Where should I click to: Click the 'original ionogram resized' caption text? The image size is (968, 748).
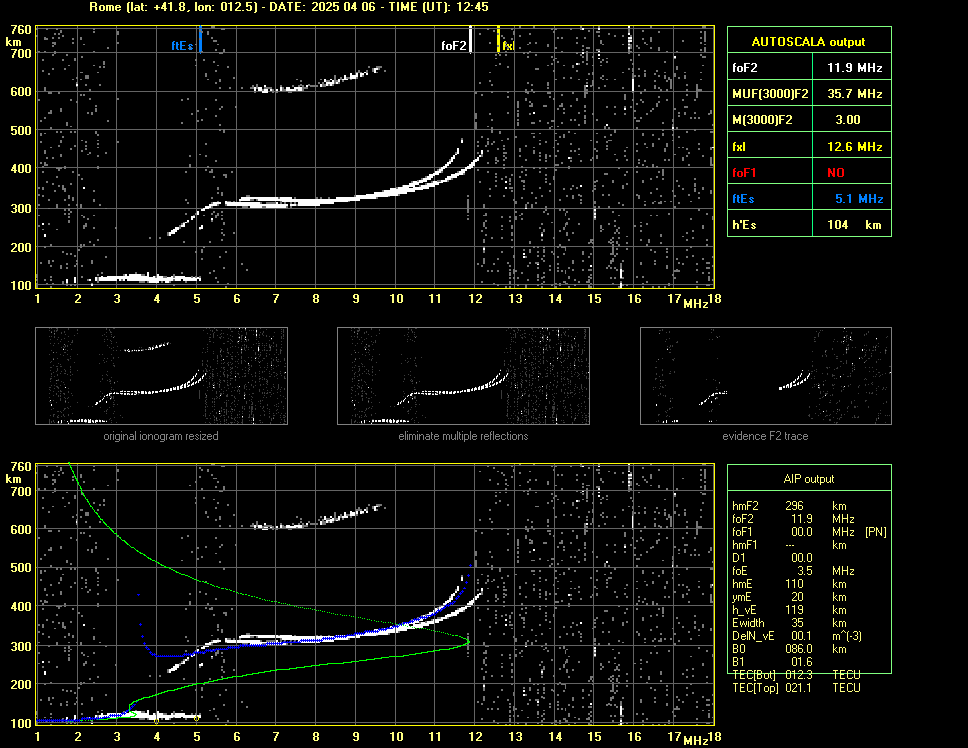click(161, 436)
